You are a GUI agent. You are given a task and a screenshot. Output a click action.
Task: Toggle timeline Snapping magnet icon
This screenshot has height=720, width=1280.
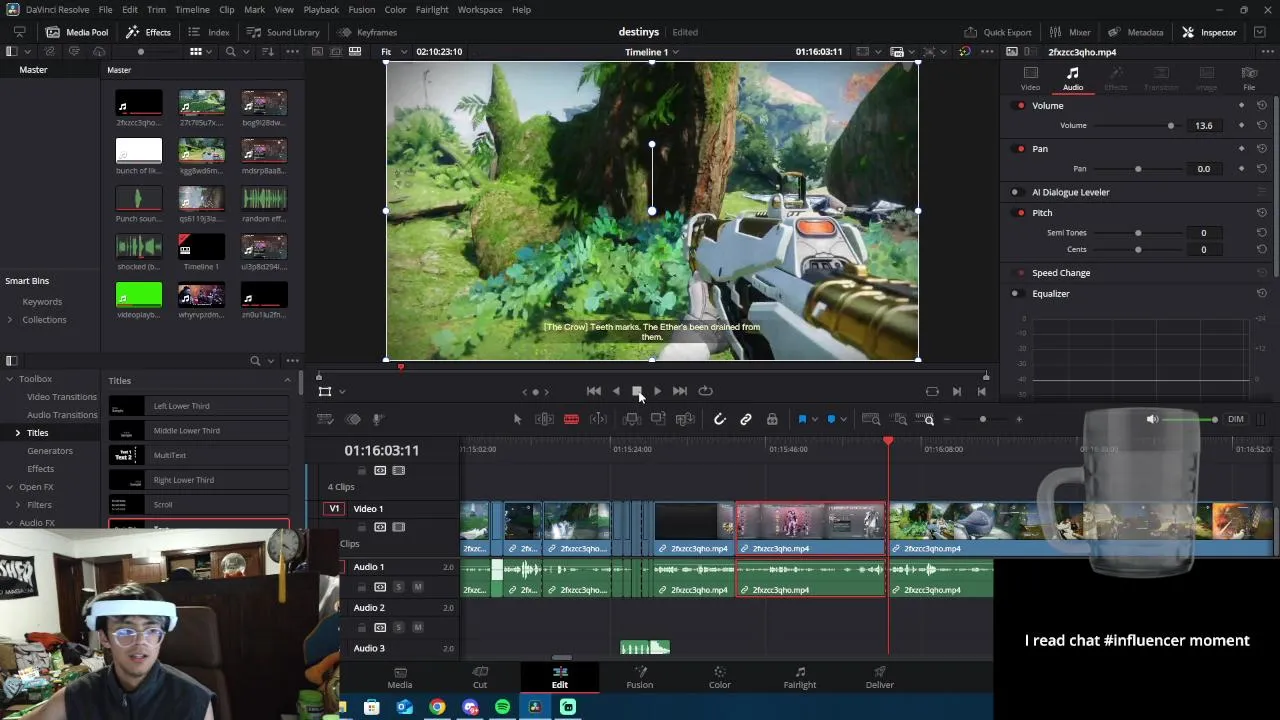(x=719, y=420)
